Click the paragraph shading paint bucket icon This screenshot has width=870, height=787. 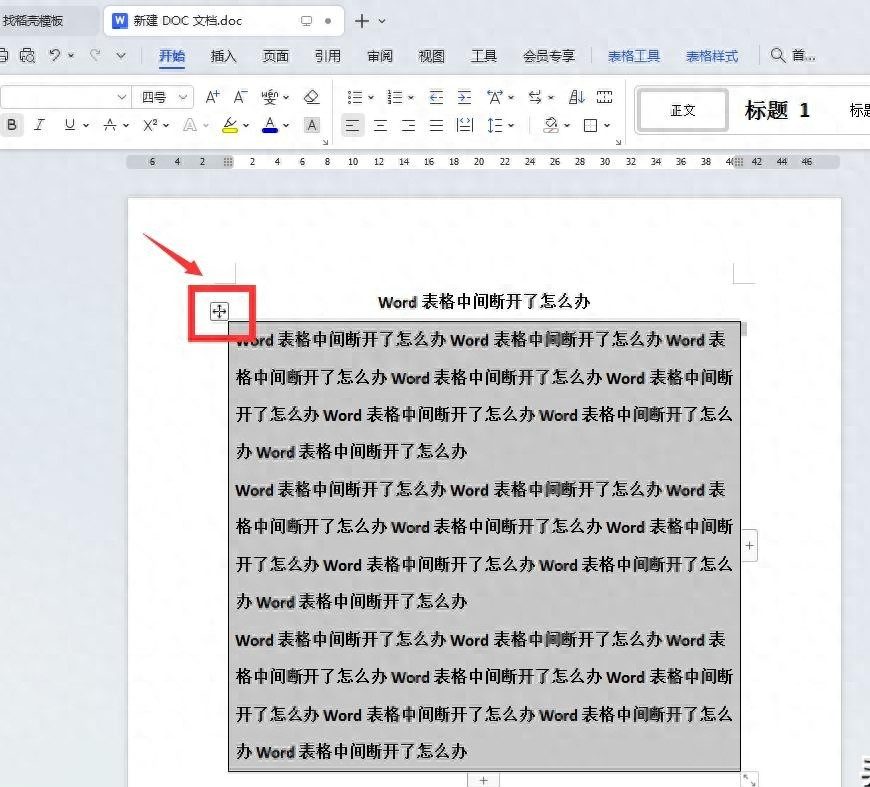[551, 125]
